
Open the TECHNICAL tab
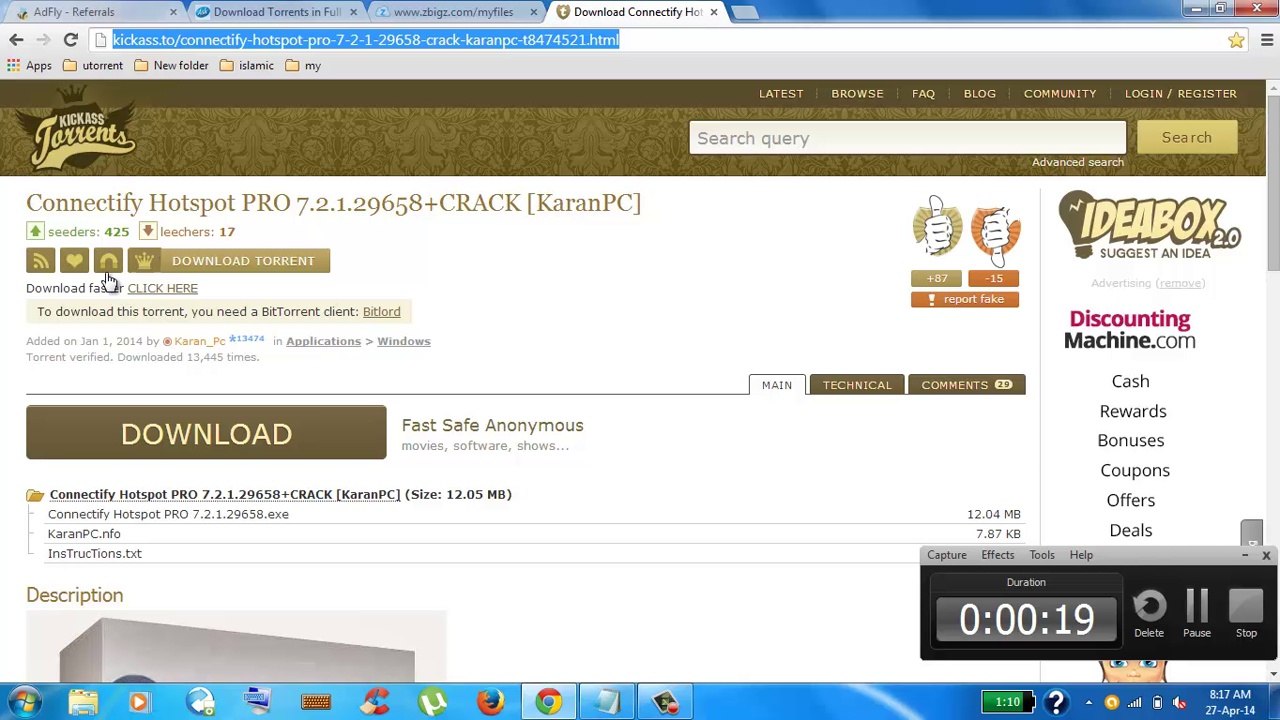point(857,385)
